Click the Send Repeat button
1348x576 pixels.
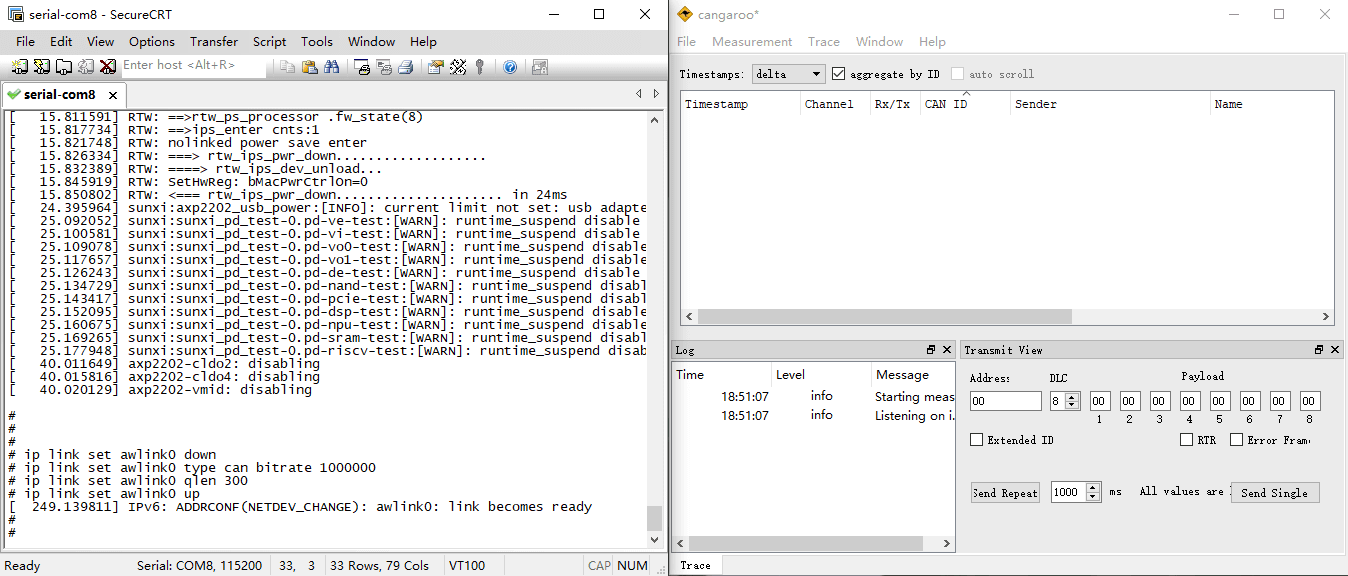pyautogui.click(x=1004, y=492)
